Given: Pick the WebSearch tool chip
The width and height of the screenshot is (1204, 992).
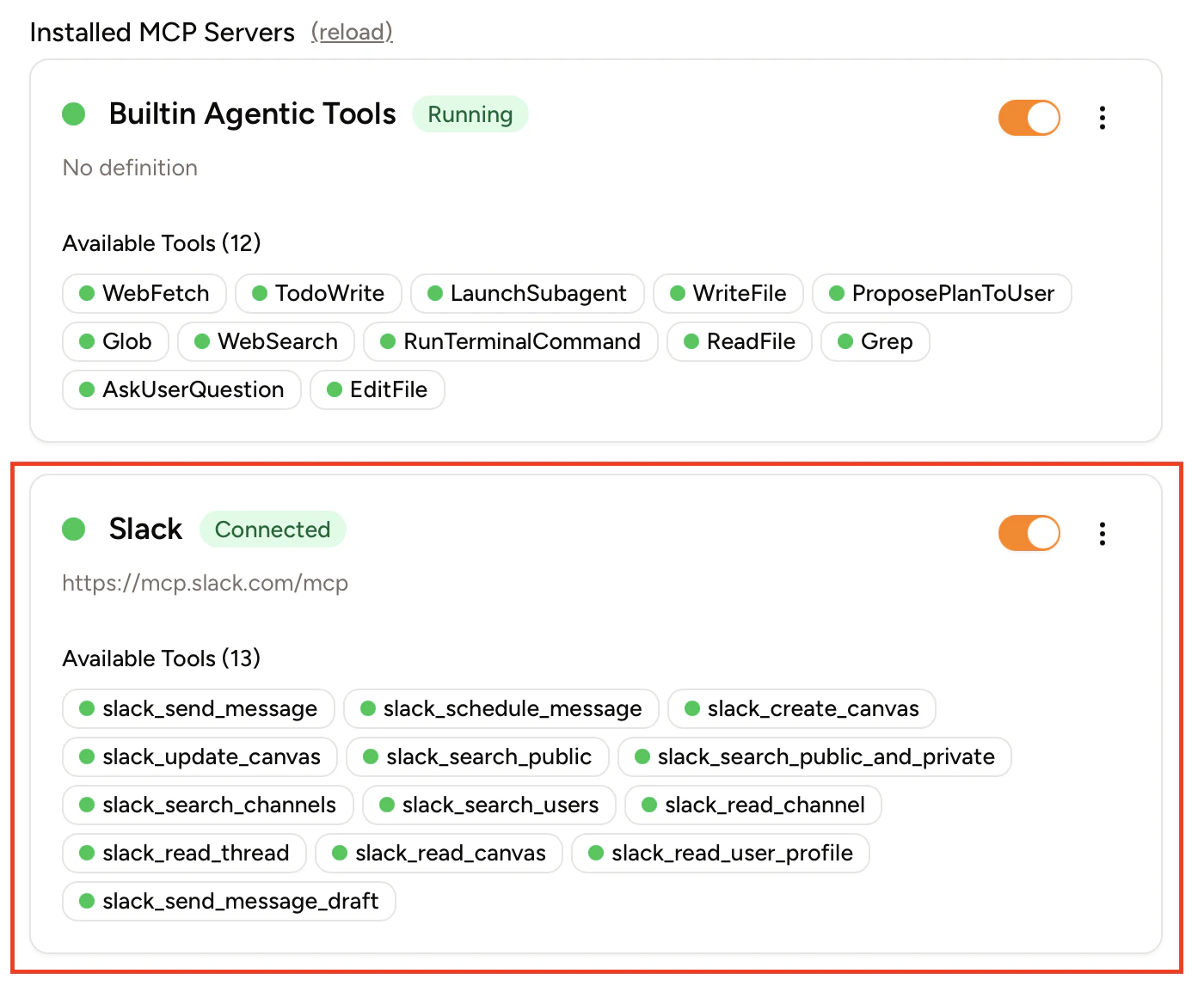Looking at the screenshot, I should coord(266,341).
